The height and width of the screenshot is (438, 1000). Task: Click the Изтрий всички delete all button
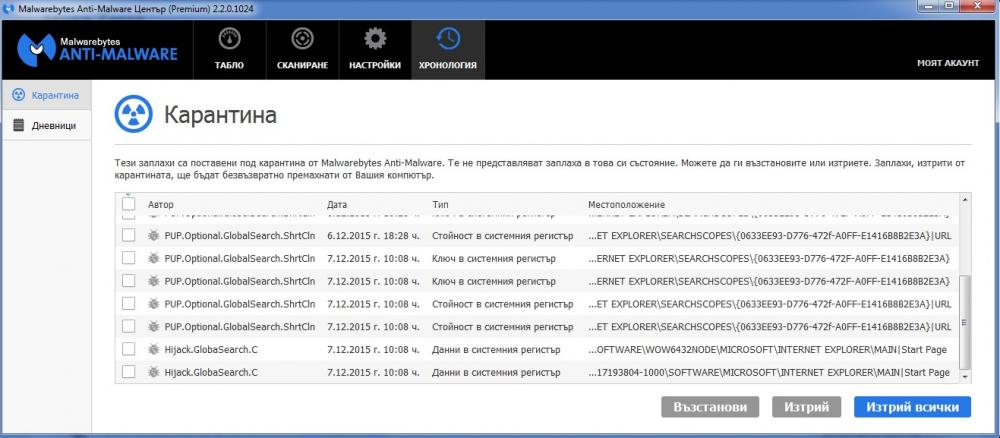click(912, 407)
